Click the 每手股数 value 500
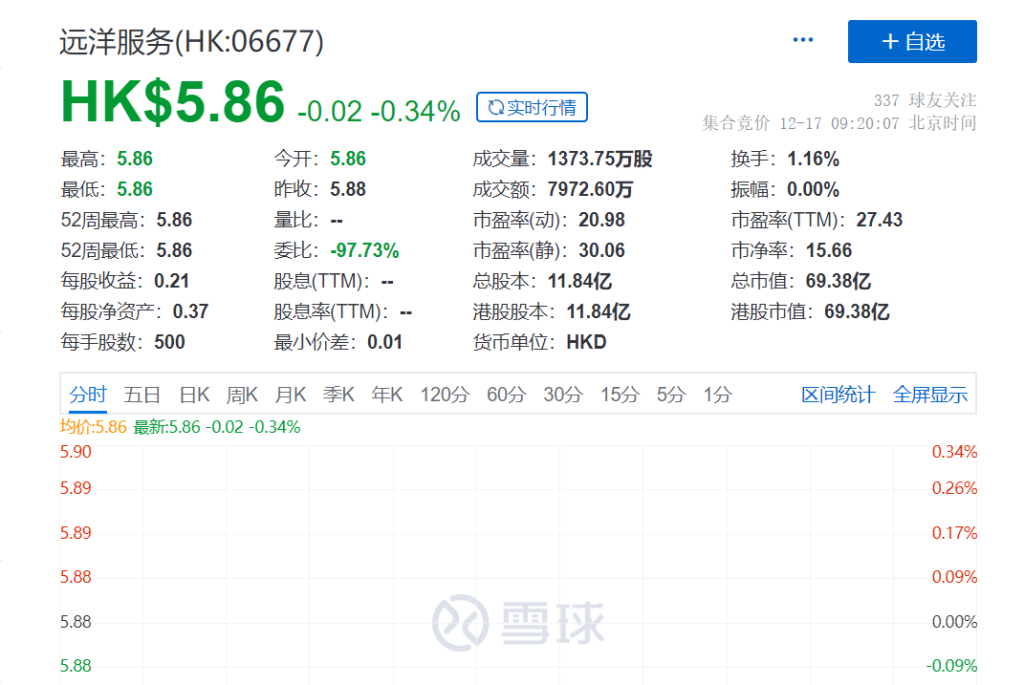Viewport: 1024px width, 685px height. [169, 342]
